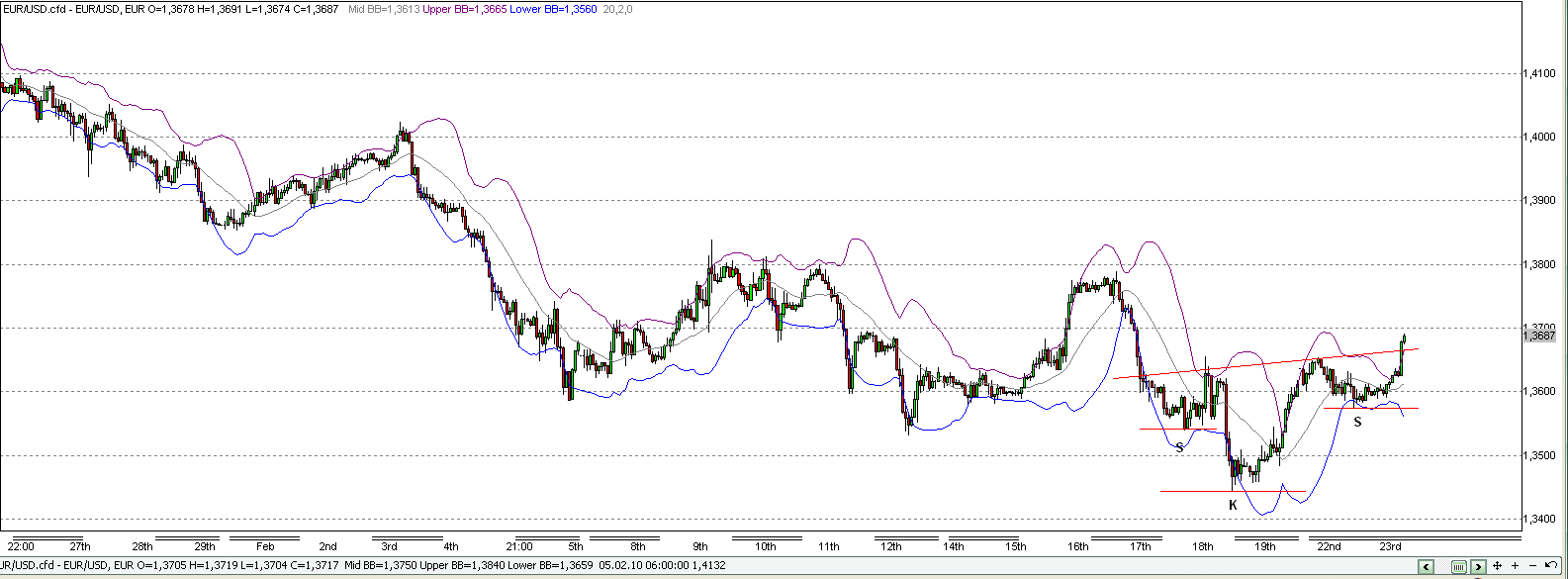Click the 1,4100 price axis label
Viewport: 1568px width, 579px height.
1539,73
